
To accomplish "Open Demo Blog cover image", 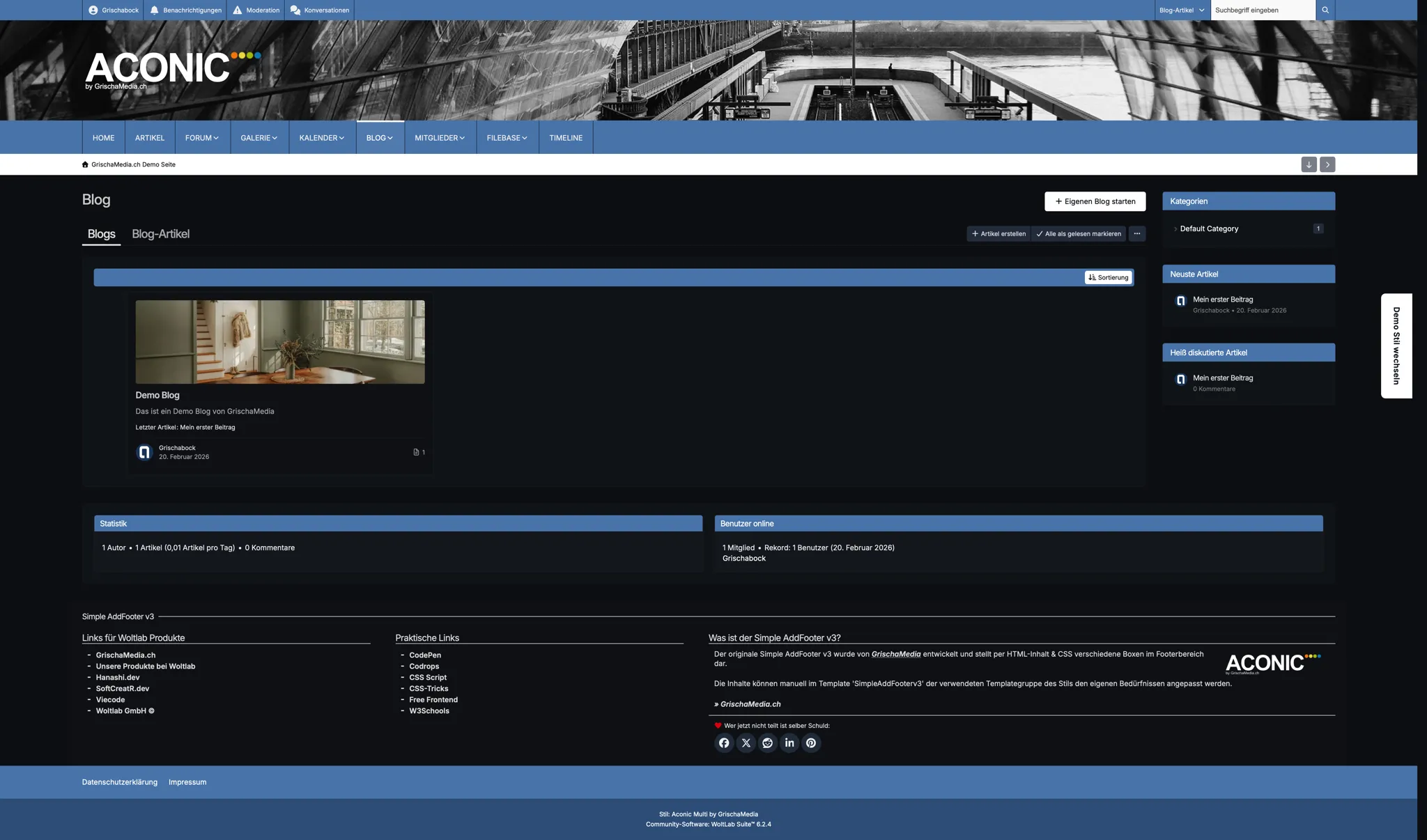I will (x=280, y=342).
